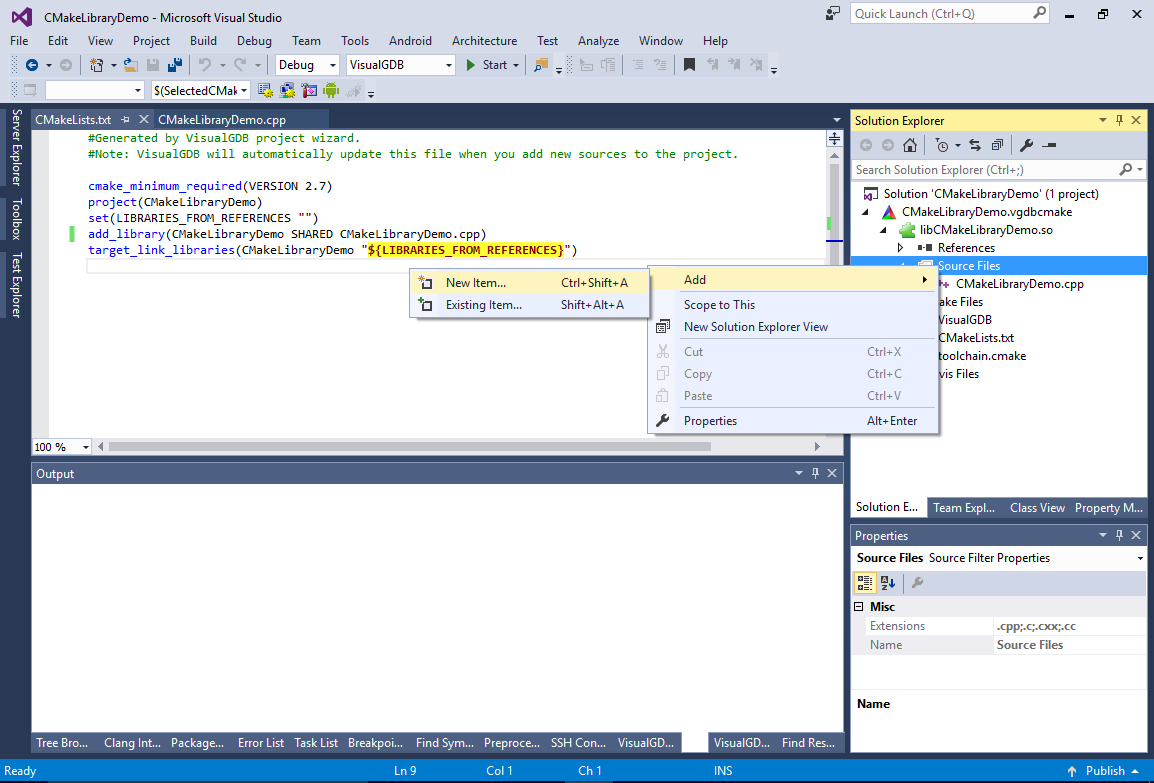The image size is (1154, 783).
Task: Switch to the CMakeLibraryDemo.cpp editor tab
Action: (x=221, y=119)
